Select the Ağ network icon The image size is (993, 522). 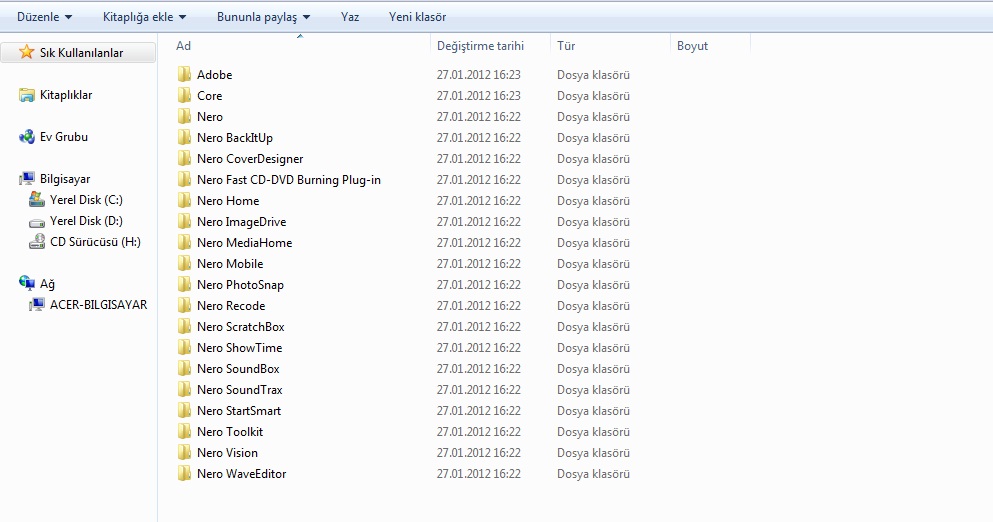tap(27, 283)
